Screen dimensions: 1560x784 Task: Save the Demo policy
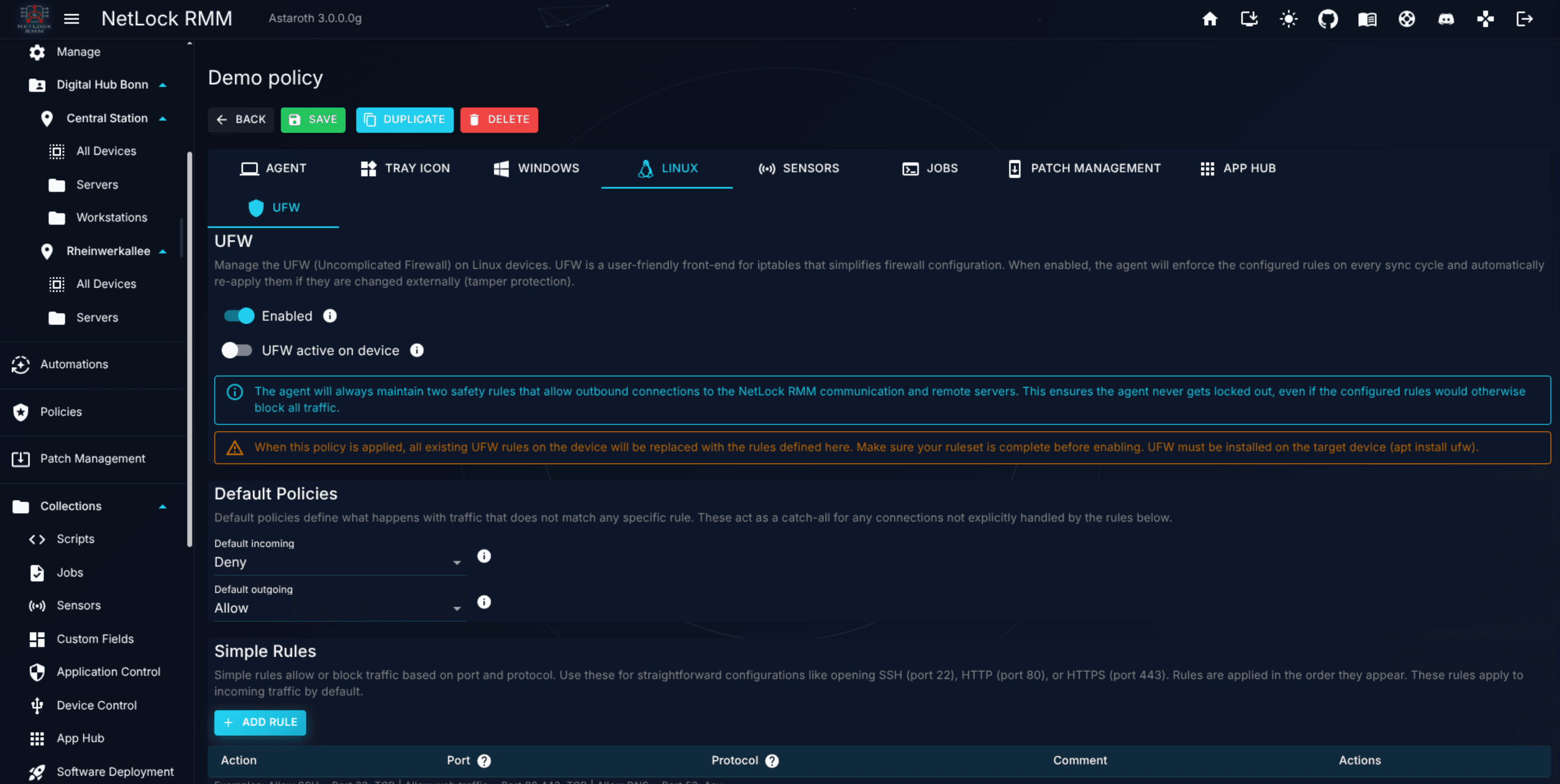tap(312, 120)
